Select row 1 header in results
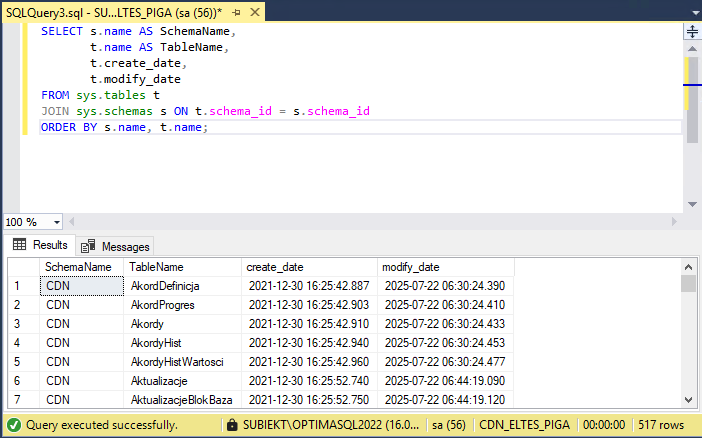702x438 pixels. 24,286
